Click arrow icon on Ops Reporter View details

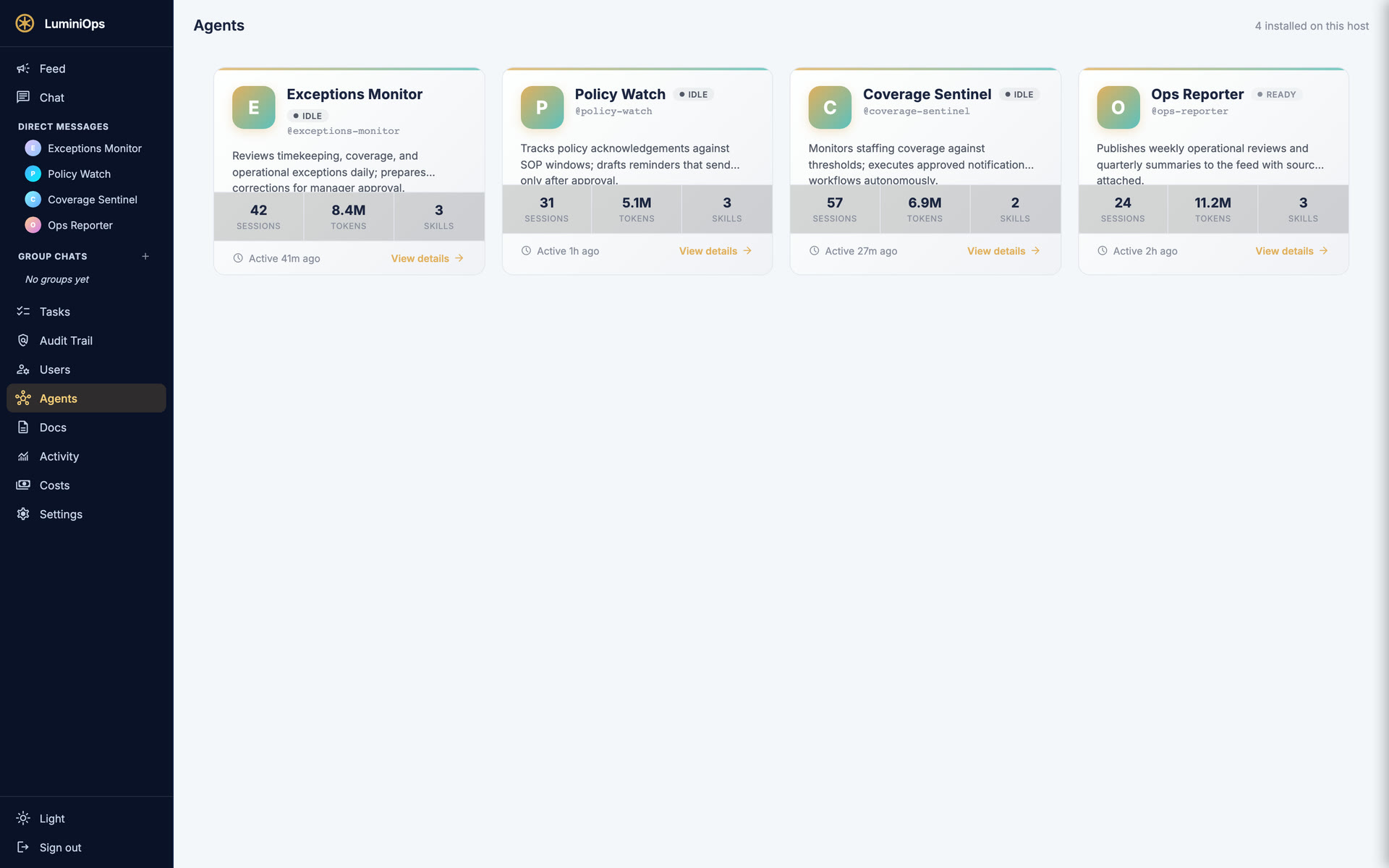pos(1323,251)
